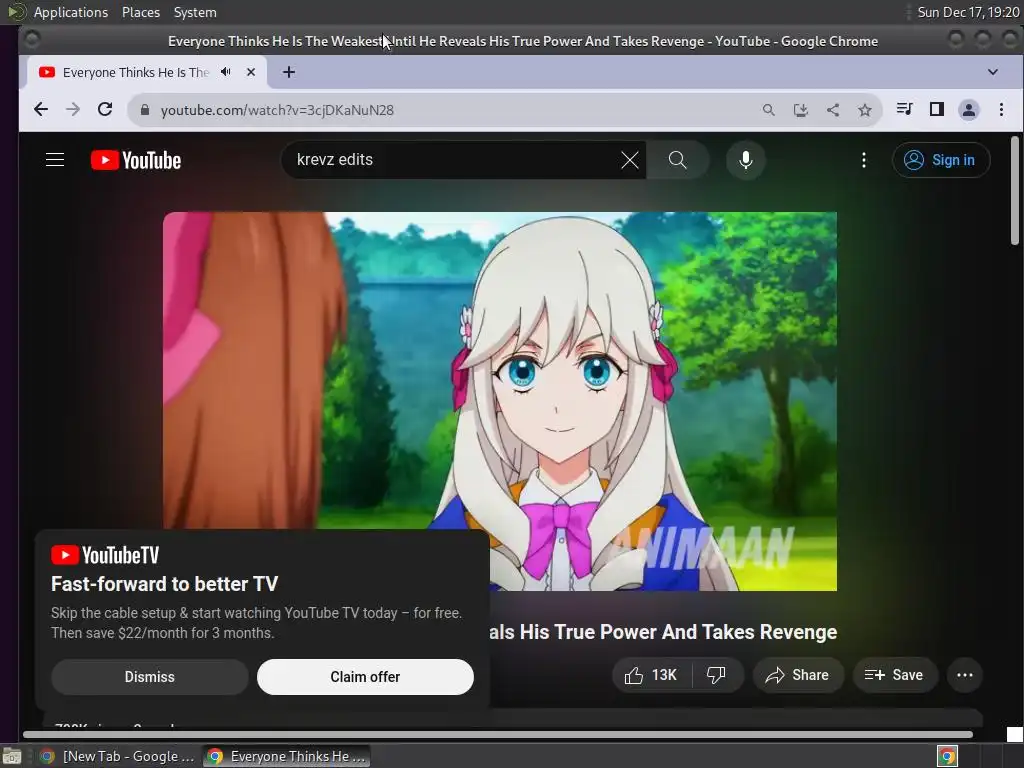Mute the tab via the speaker icon
The height and width of the screenshot is (768, 1024).
coord(226,72)
